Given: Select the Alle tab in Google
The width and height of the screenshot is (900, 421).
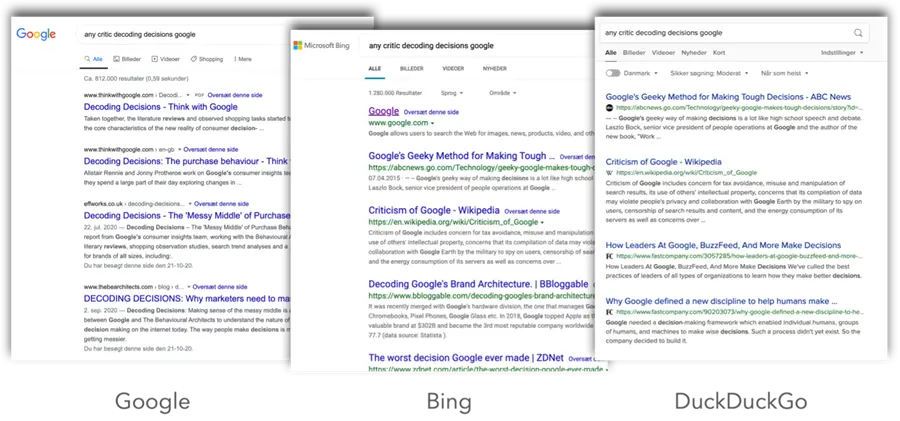Looking at the screenshot, I should click(94, 59).
